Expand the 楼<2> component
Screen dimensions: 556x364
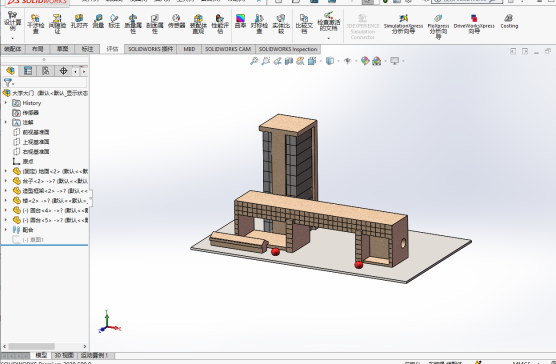6,200
